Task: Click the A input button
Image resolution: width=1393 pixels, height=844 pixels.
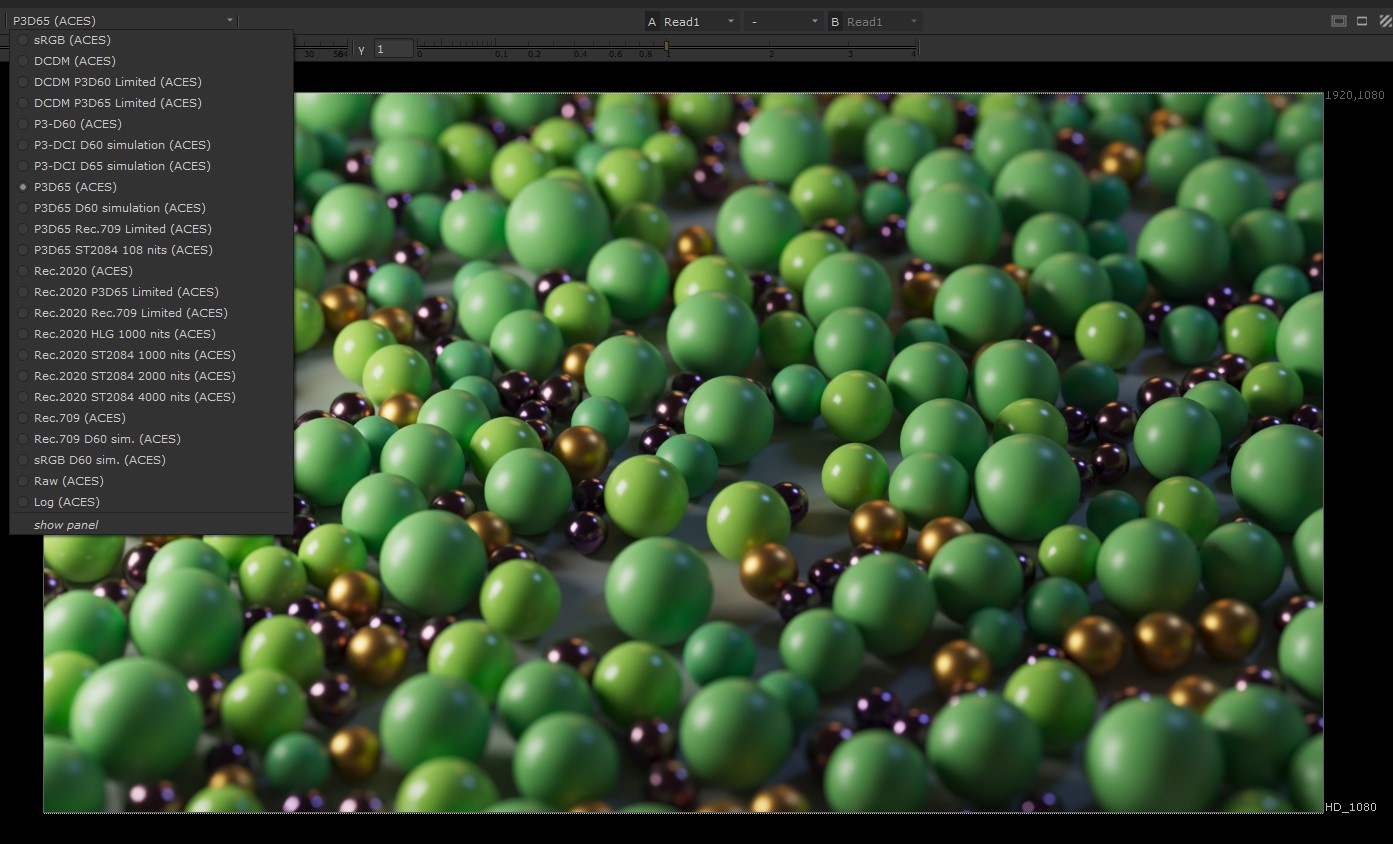Action: [x=653, y=21]
